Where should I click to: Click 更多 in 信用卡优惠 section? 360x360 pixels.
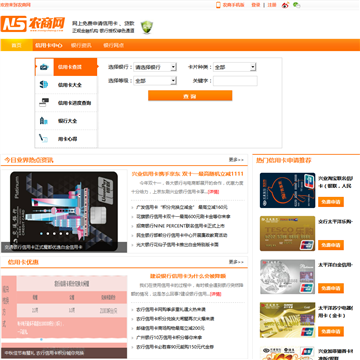pyautogui.click(x=236, y=262)
